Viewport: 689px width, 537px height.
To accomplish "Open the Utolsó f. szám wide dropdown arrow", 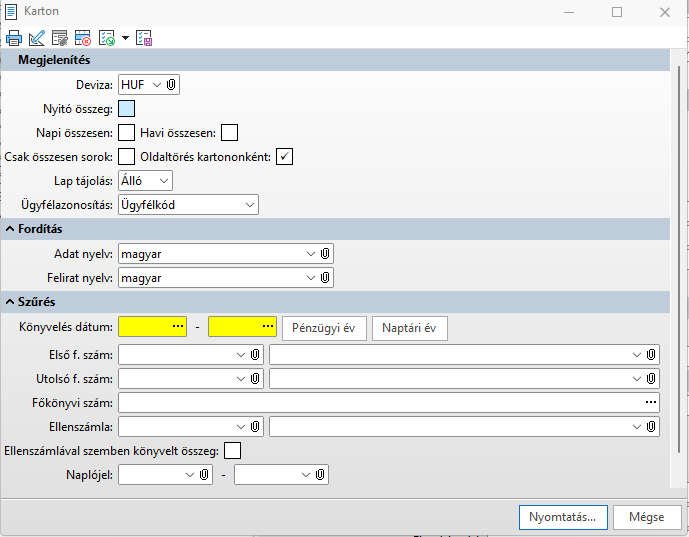I will 637,378.
